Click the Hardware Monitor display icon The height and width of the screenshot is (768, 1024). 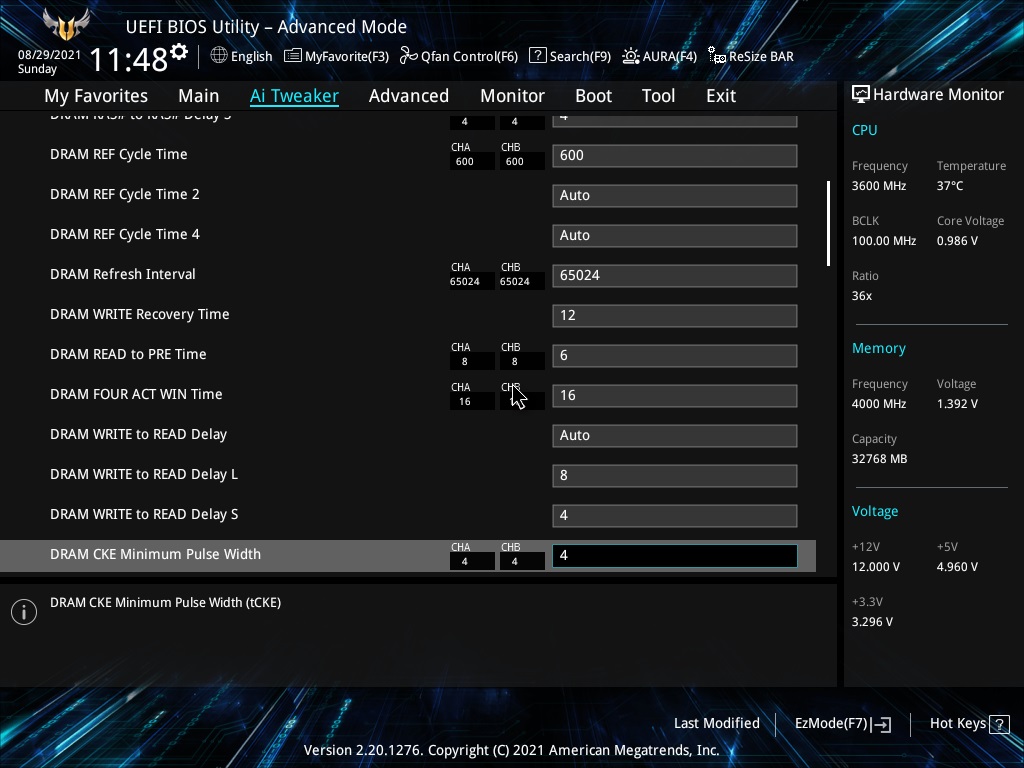[861, 95]
